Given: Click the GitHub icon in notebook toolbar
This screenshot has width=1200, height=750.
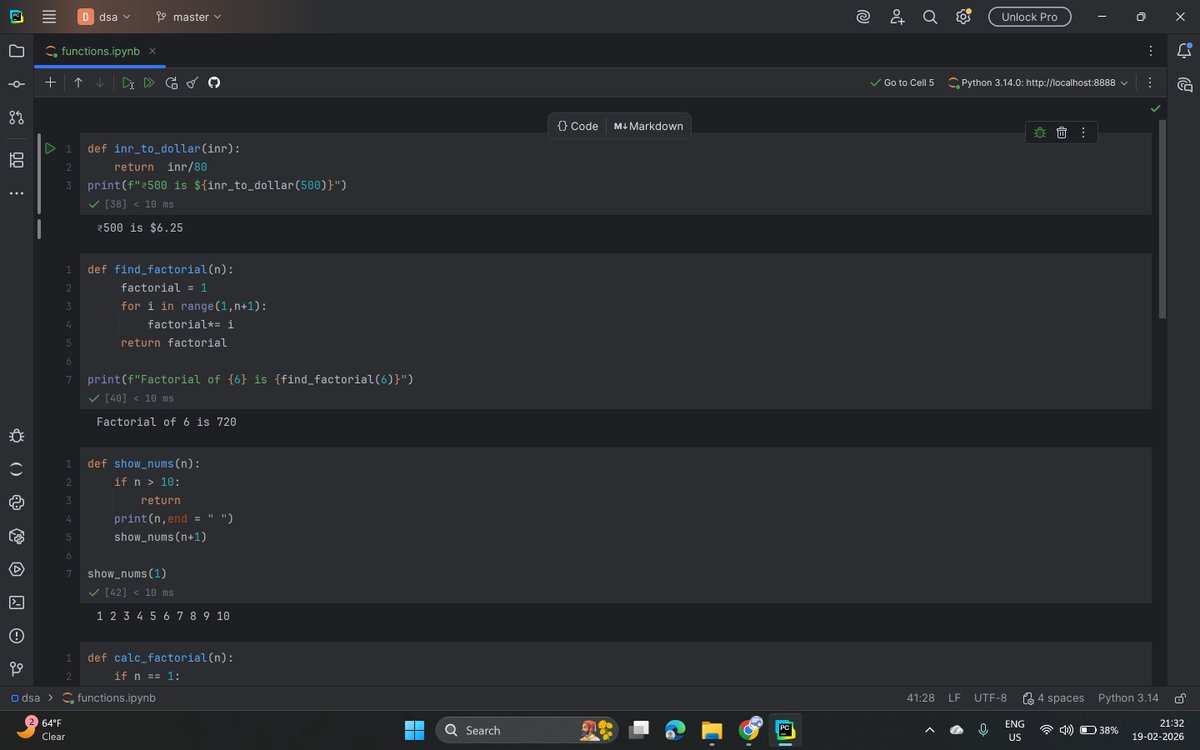Looking at the screenshot, I should pyautogui.click(x=213, y=83).
